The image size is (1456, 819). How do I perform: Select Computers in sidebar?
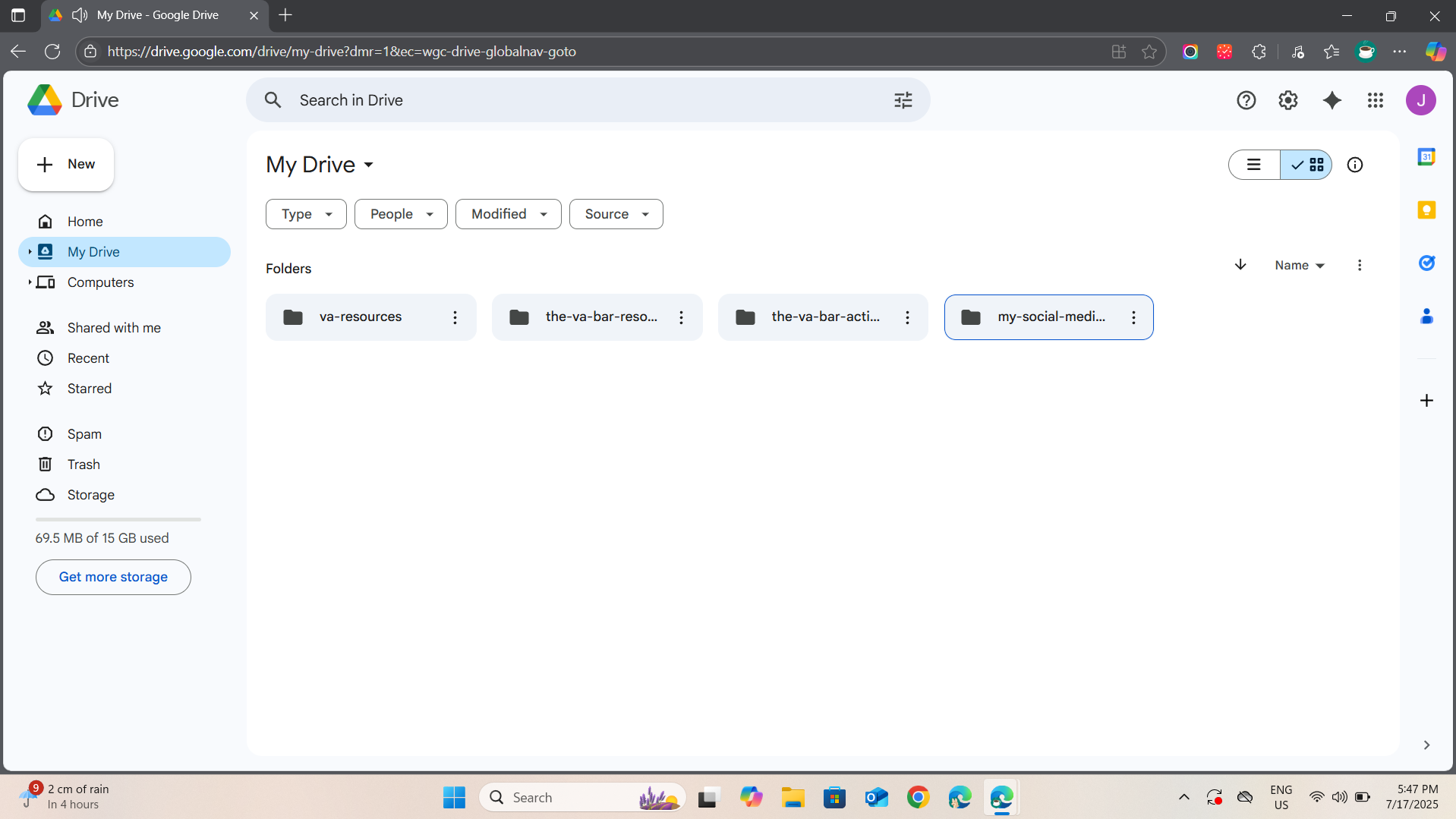click(124, 282)
